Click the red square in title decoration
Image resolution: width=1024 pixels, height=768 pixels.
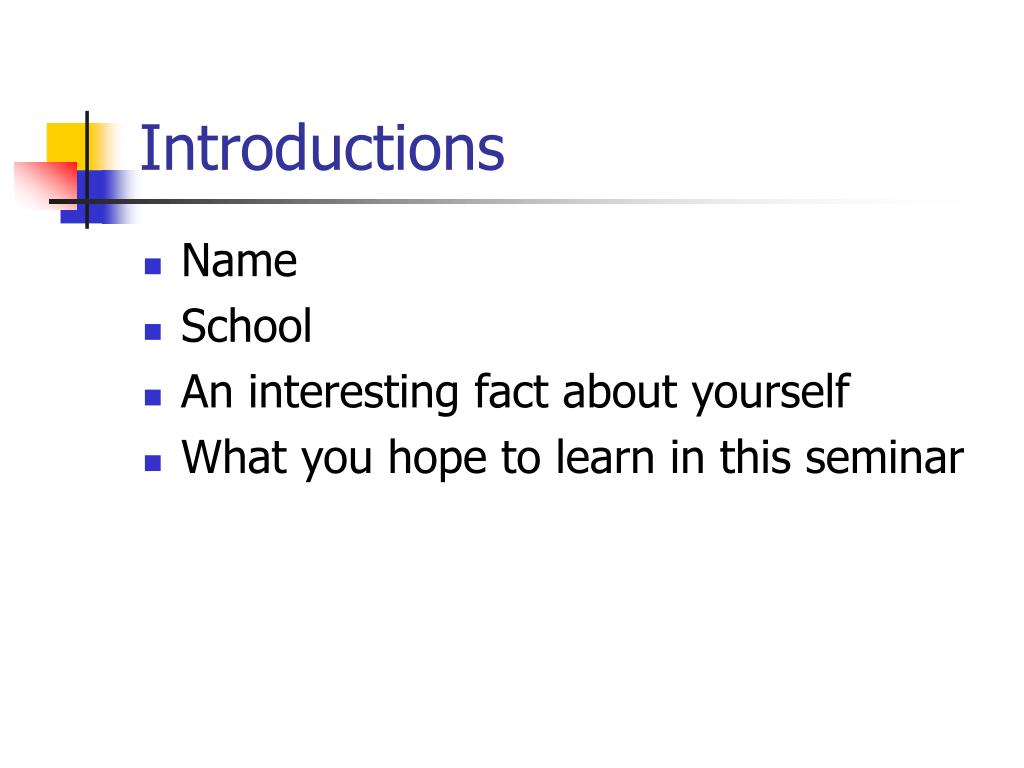[44, 184]
